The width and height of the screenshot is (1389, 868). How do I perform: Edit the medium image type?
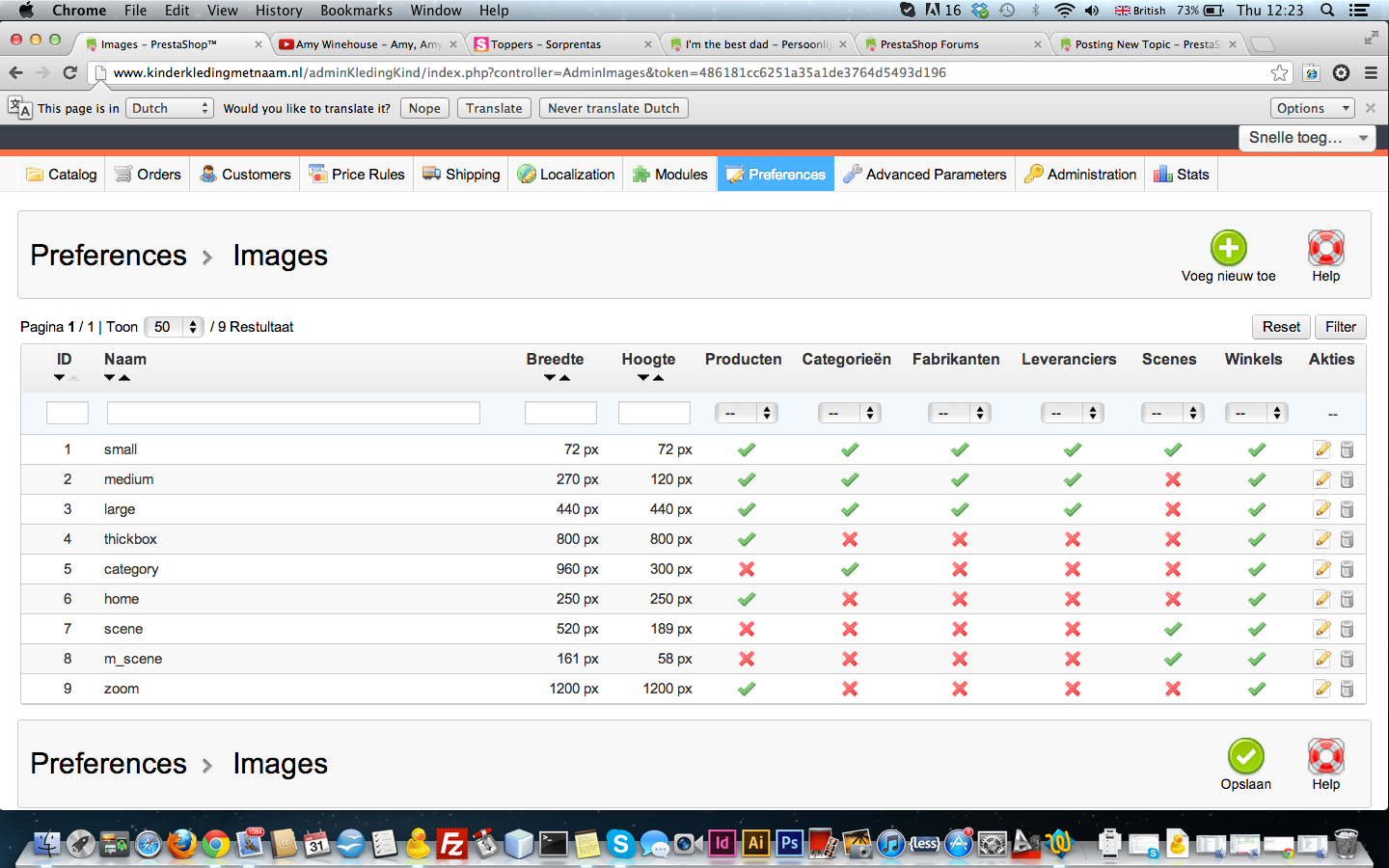[x=1322, y=479]
